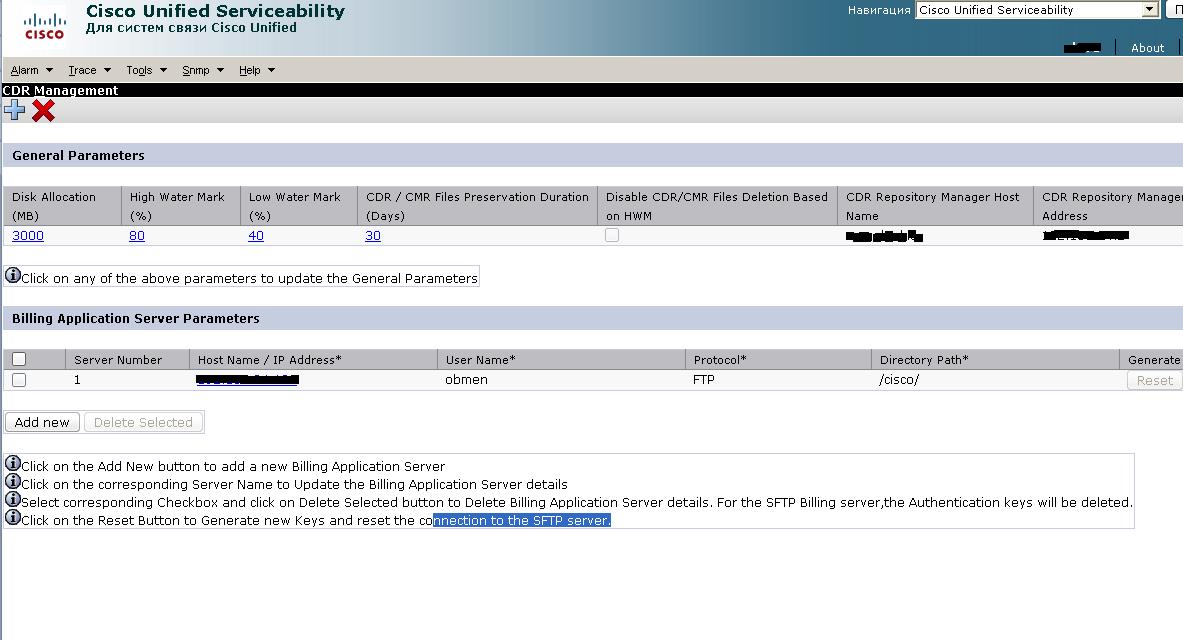1183x640 pixels.
Task: Click the FTP protocol cell
Action: 703,380
